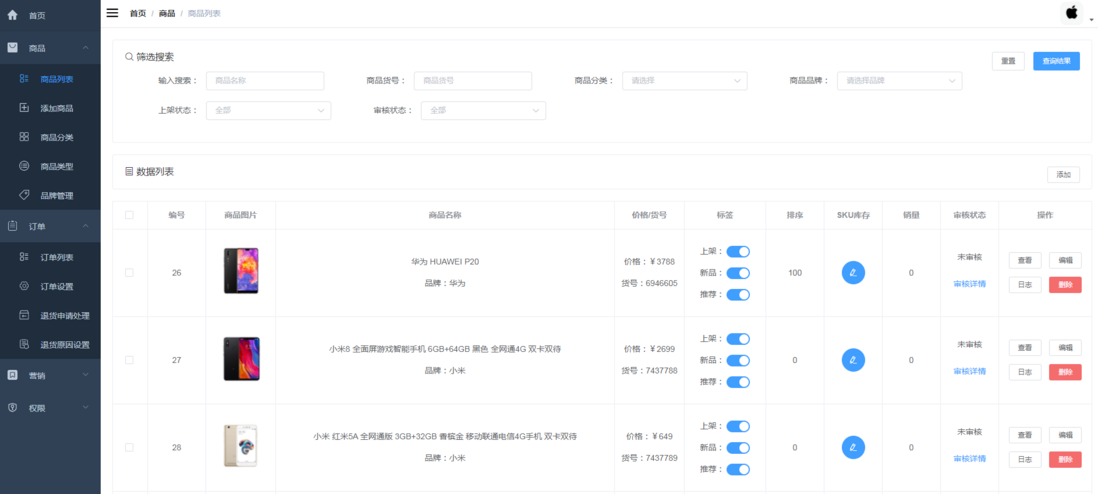The width and height of the screenshot is (1098, 494).
Task: Click 首页 in the breadcrumb
Action: point(138,13)
